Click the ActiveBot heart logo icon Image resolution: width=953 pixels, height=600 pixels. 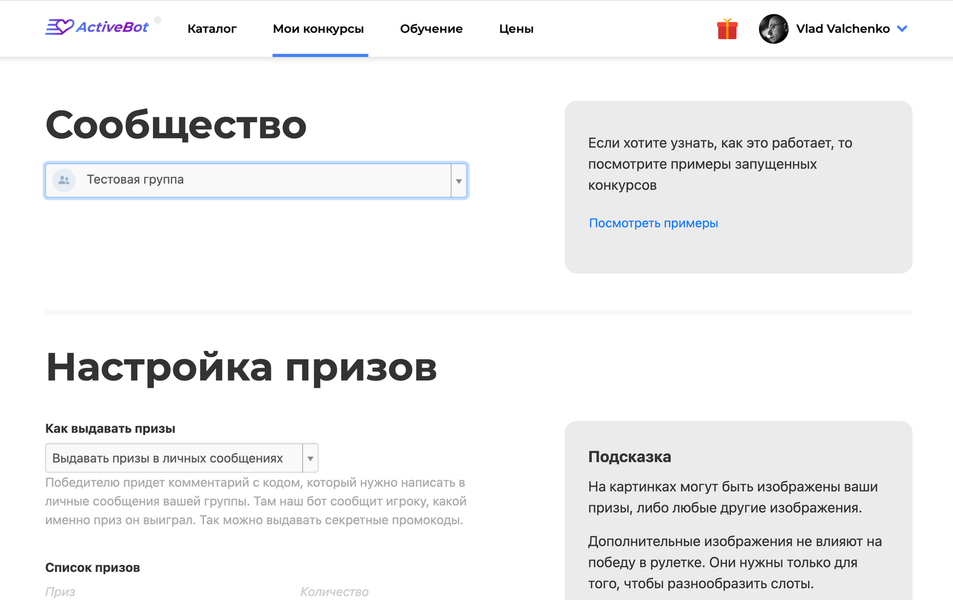[59, 28]
